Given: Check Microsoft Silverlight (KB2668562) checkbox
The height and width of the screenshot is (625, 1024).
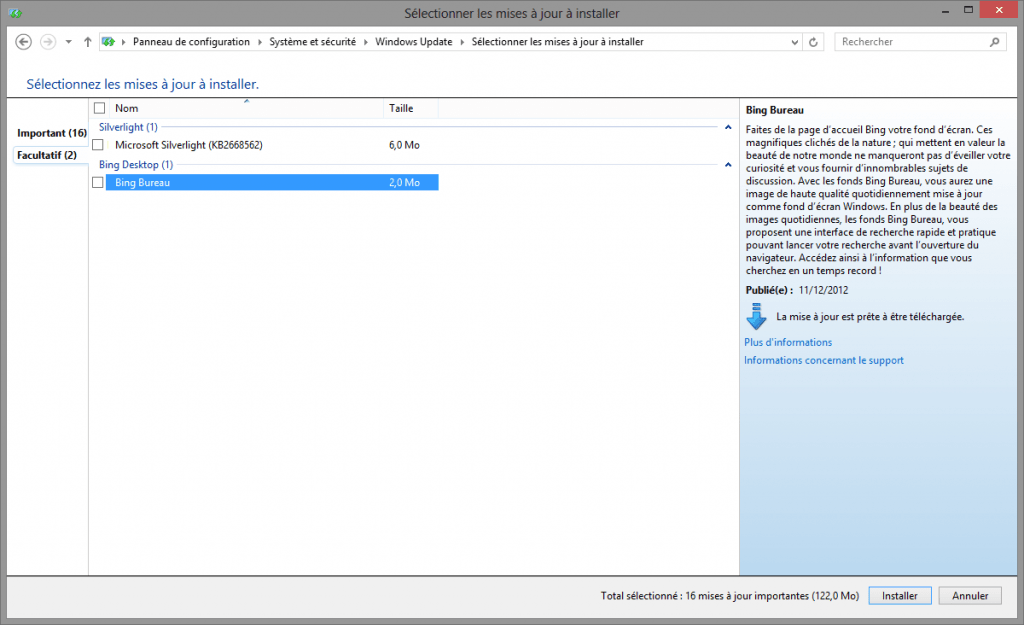Looking at the screenshot, I should click(98, 145).
